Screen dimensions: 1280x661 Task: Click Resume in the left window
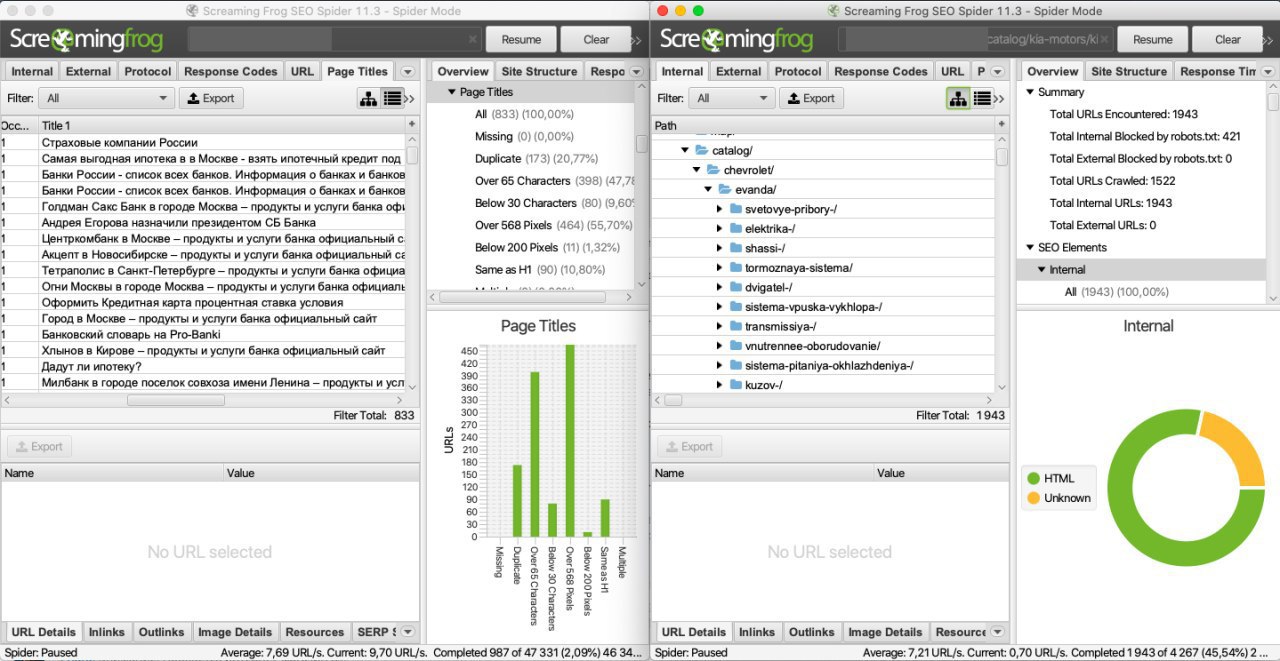[521, 40]
